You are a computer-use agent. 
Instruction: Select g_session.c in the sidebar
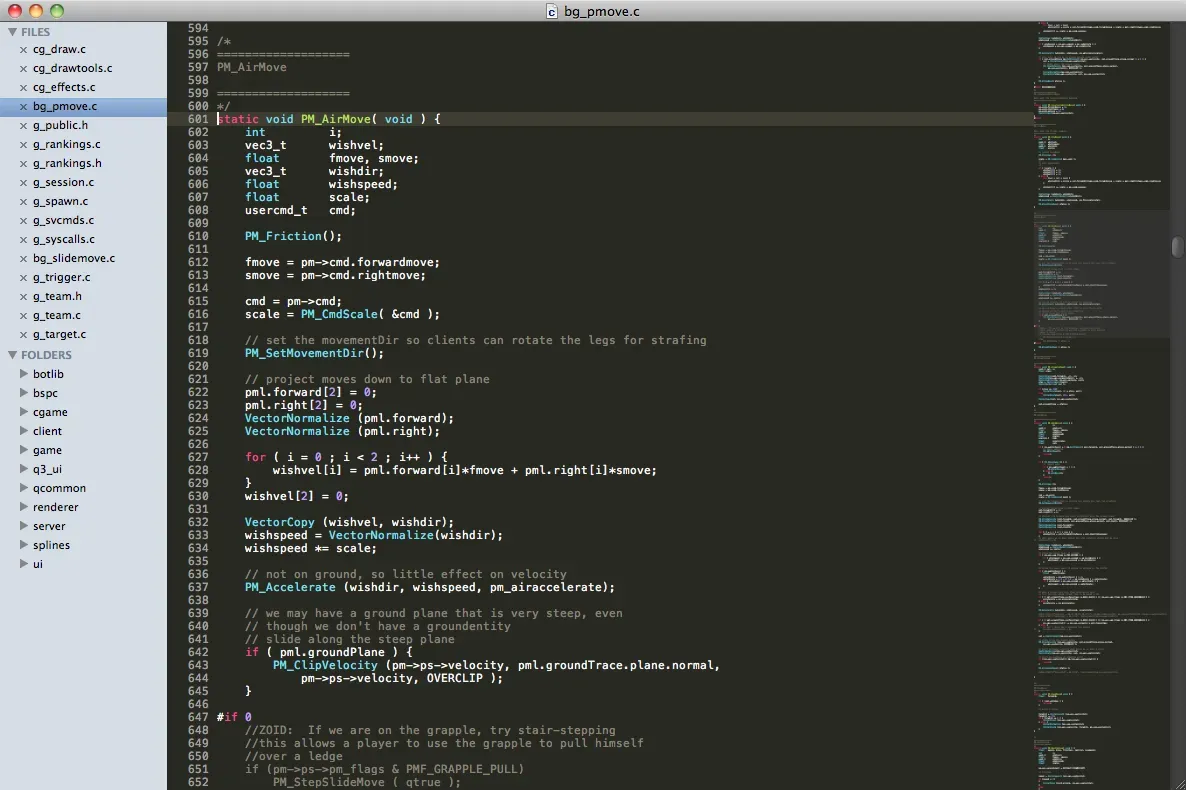(x=64, y=182)
